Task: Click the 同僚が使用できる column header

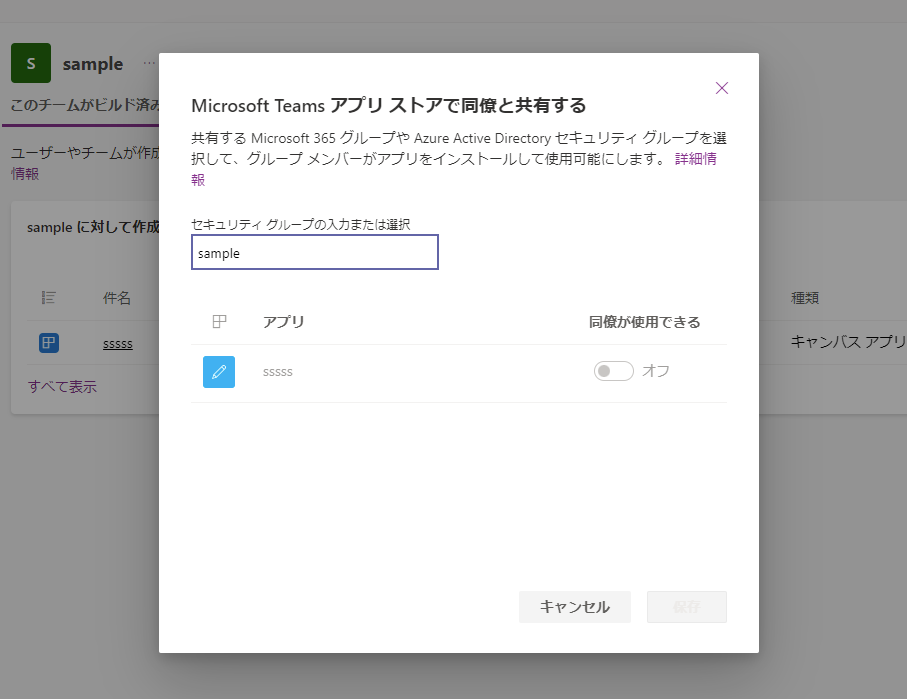Action: (x=644, y=322)
